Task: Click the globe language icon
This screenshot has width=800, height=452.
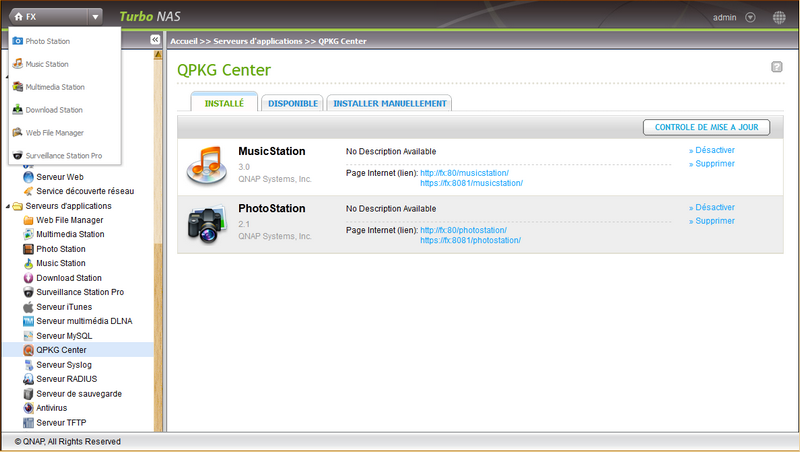Action: 779,17
